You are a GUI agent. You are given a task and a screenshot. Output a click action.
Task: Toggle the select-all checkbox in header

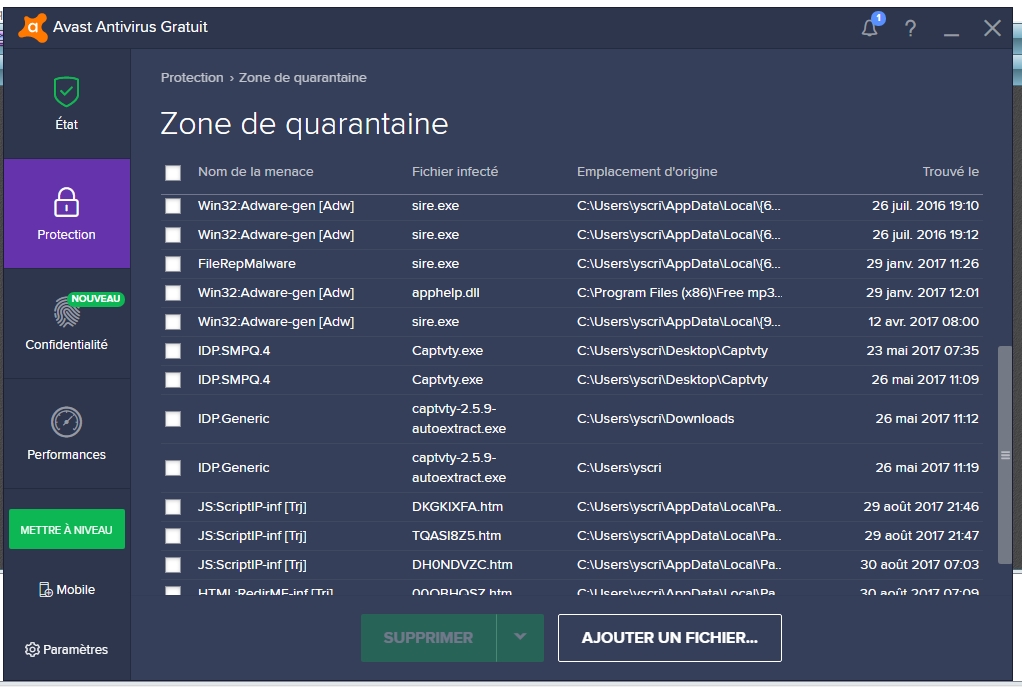173,172
